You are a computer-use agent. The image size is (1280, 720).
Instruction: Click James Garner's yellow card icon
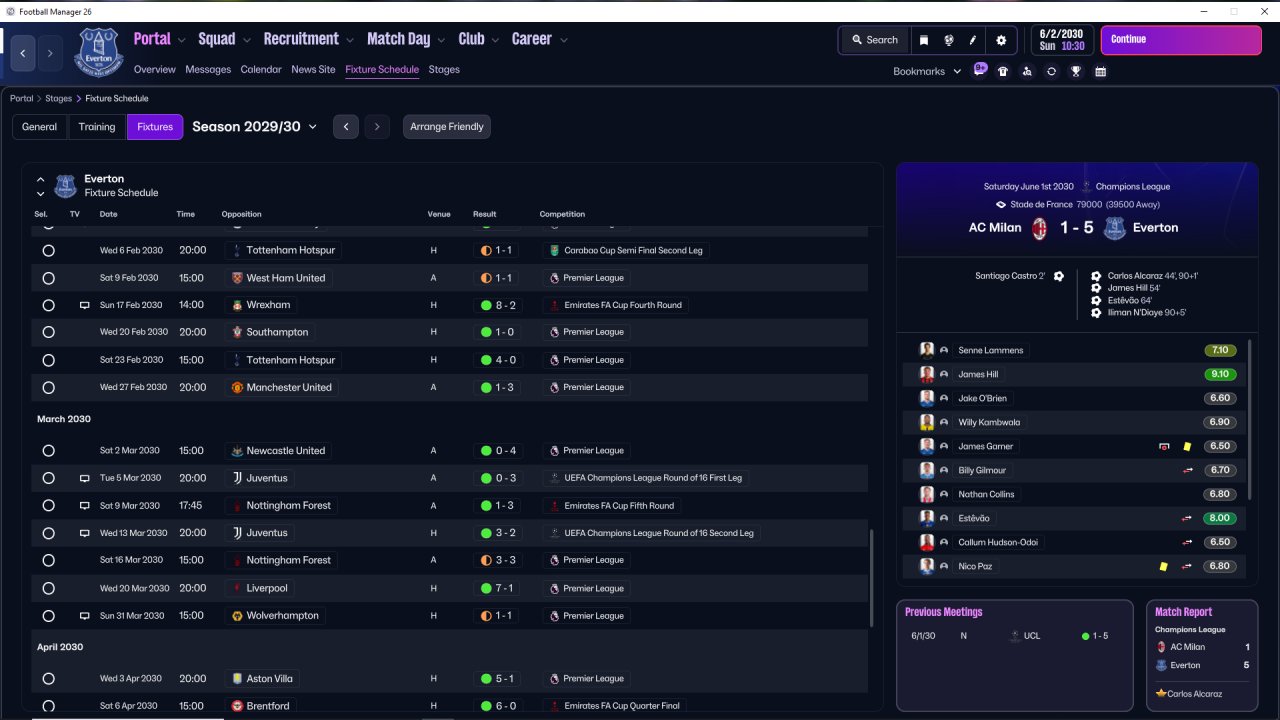pyautogui.click(x=1187, y=446)
